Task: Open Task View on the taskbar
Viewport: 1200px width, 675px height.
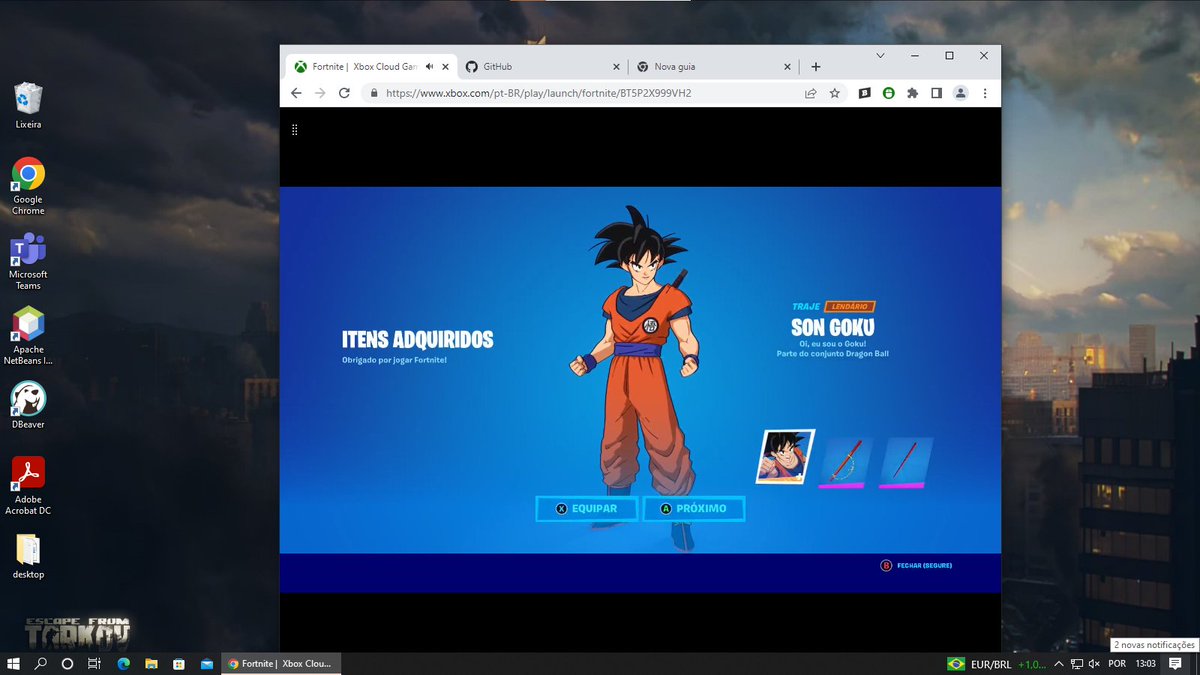Action: click(x=94, y=663)
